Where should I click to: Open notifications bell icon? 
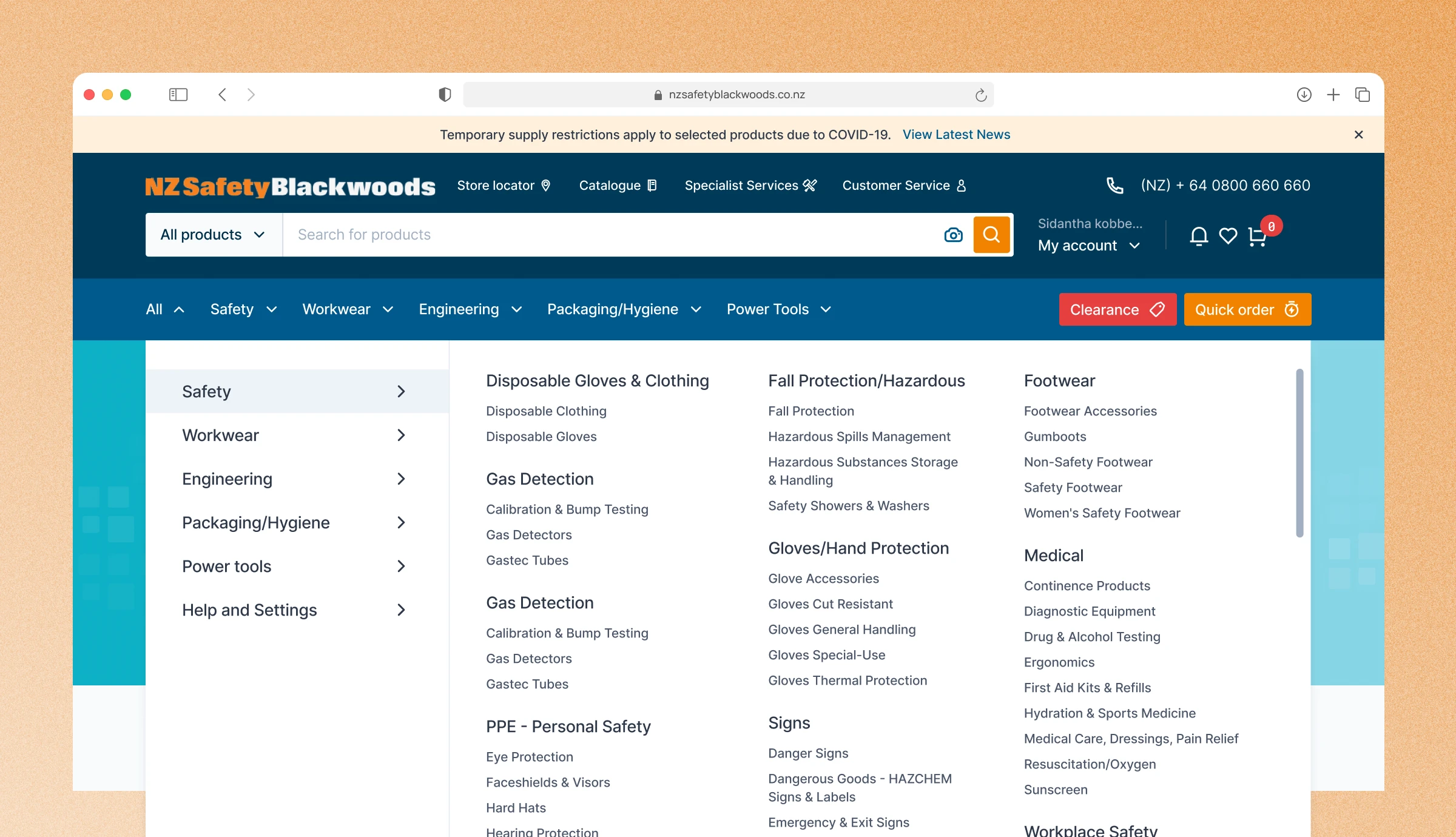point(1198,236)
